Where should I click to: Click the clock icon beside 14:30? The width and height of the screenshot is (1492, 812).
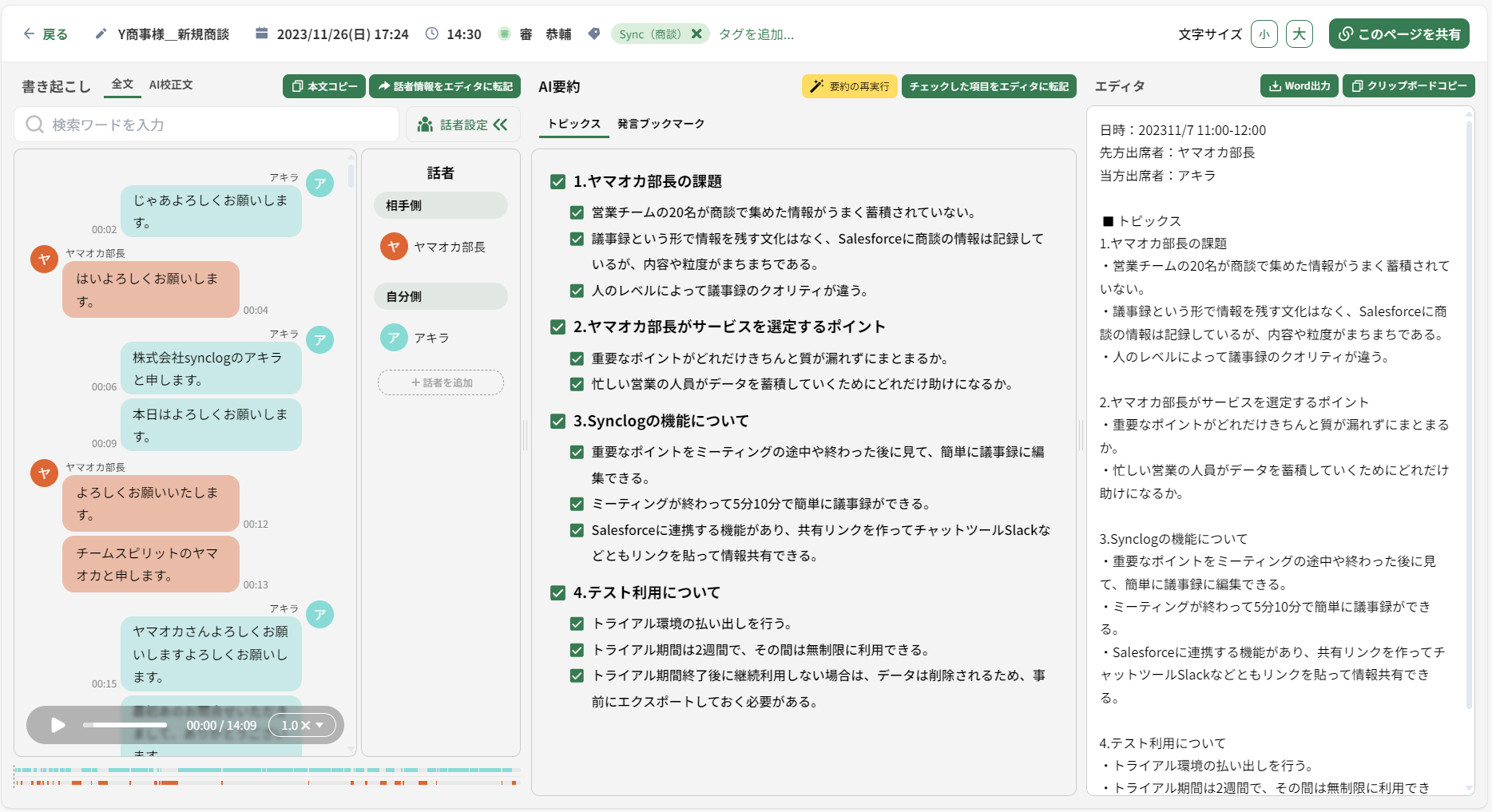pos(432,34)
